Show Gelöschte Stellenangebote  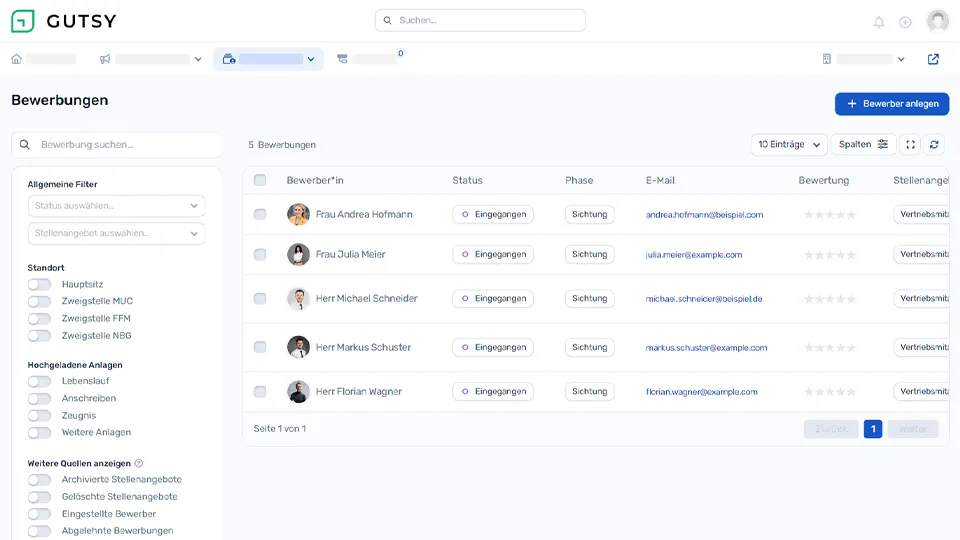(39, 497)
